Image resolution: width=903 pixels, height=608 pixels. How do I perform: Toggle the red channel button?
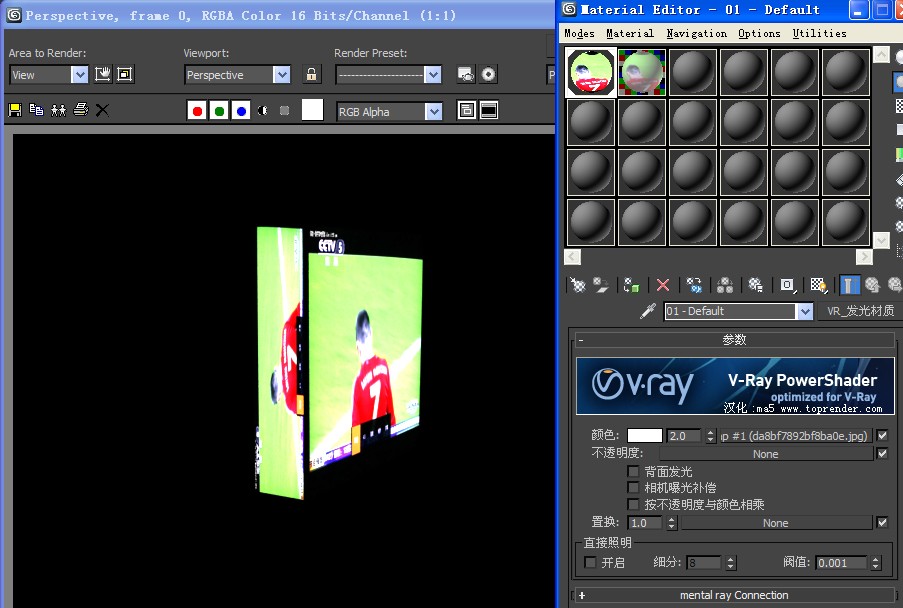pos(197,111)
